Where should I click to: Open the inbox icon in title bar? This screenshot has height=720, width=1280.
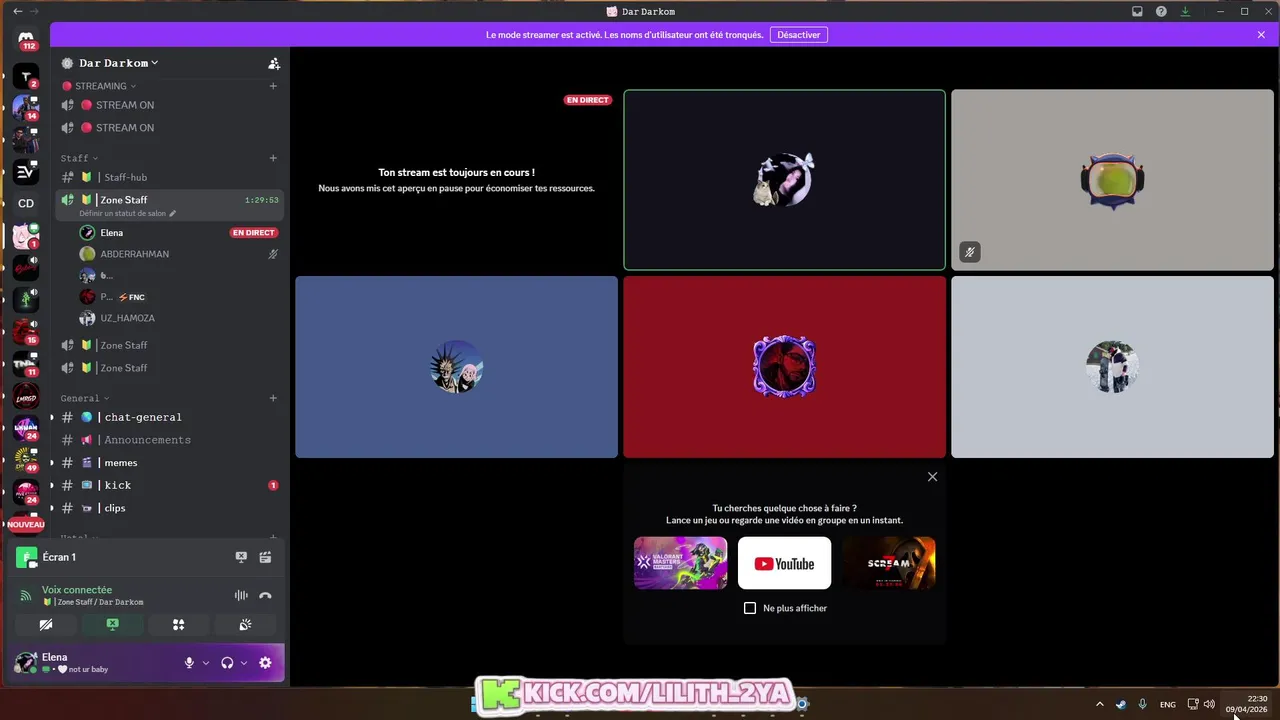(1137, 11)
